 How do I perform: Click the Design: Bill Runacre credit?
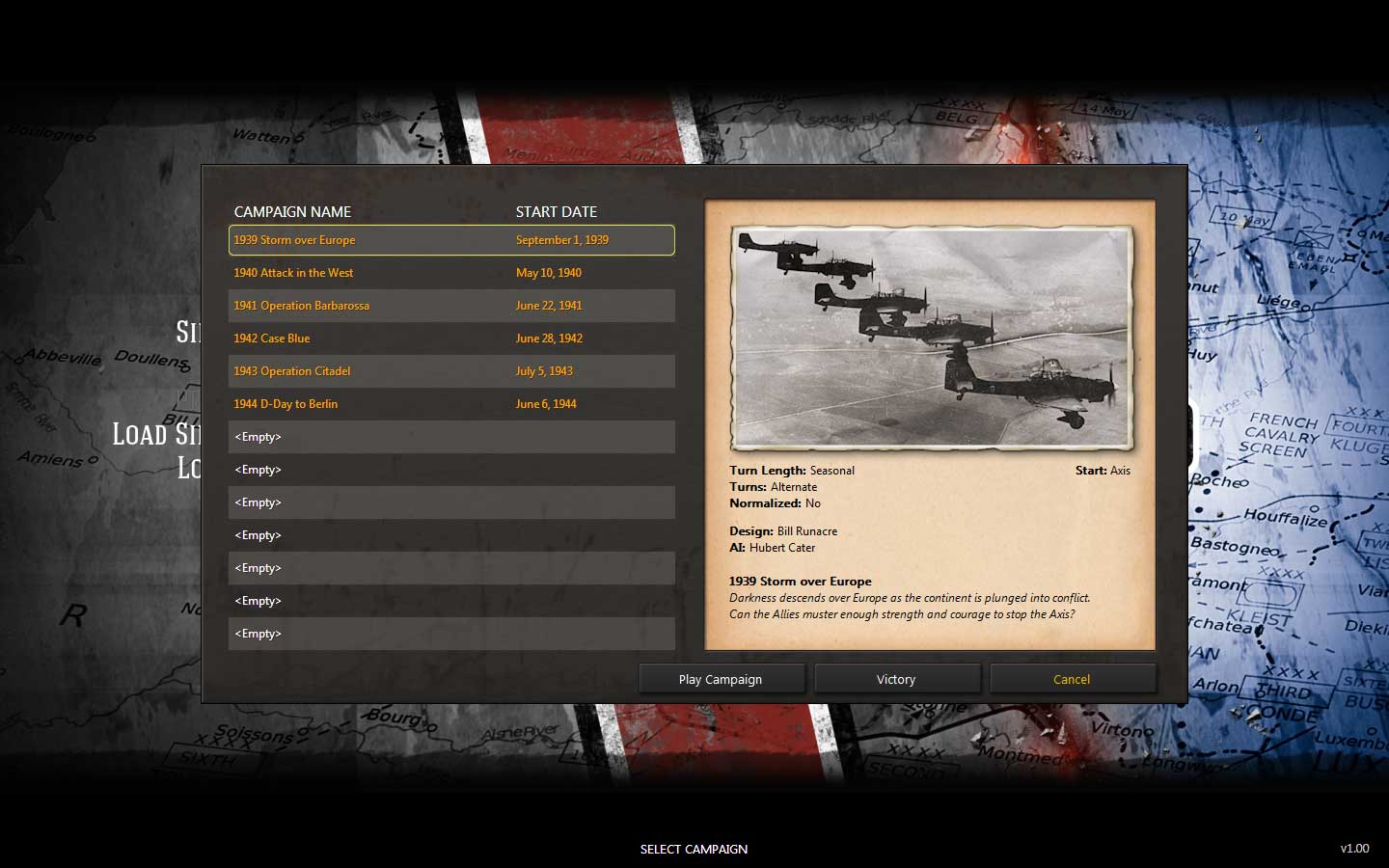783,531
